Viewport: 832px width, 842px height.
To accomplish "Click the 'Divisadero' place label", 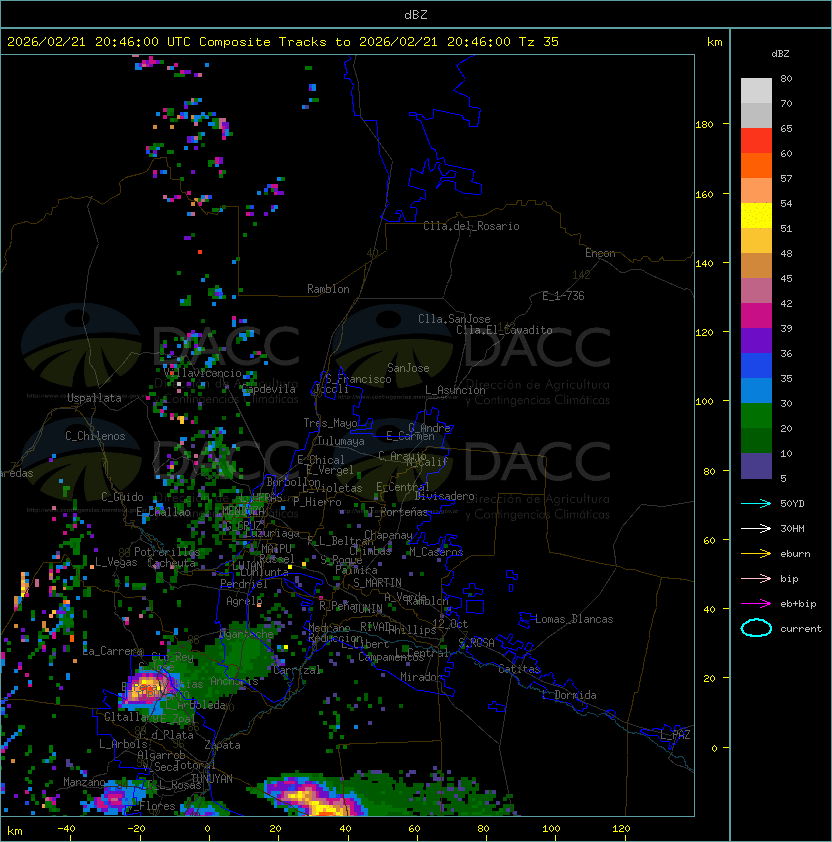I will [x=444, y=496].
